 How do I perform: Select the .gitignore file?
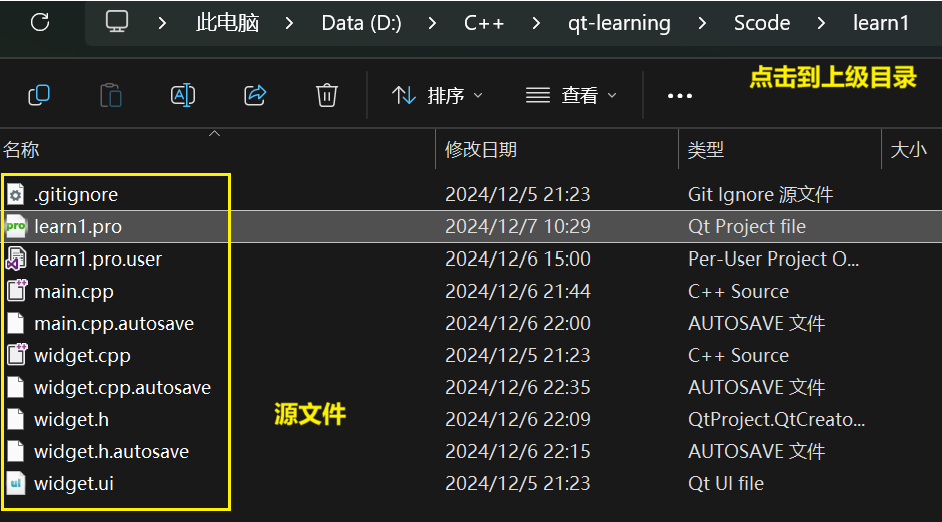click(x=76, y=194)
